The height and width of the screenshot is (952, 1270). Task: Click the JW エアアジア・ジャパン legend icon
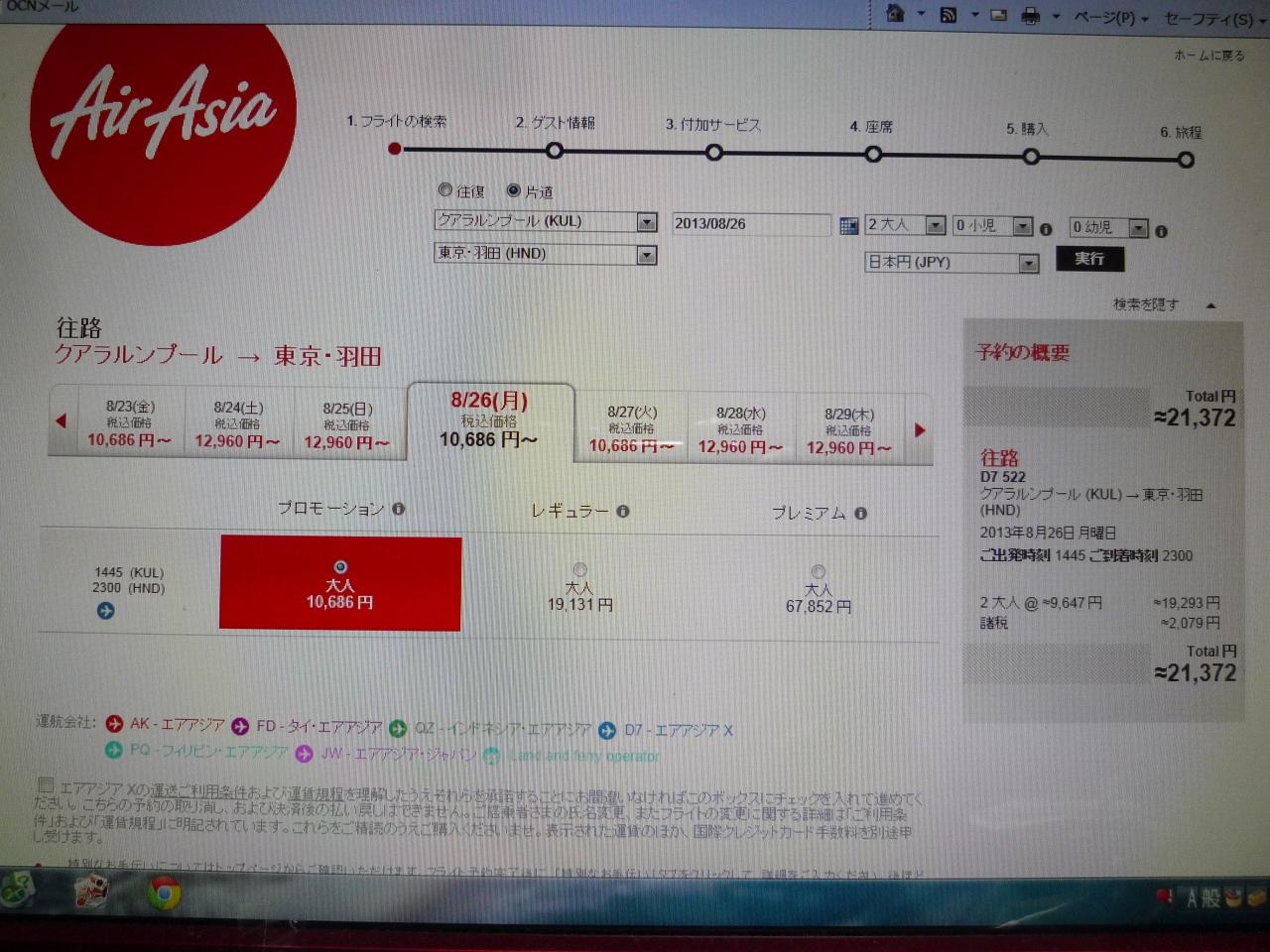coord(304,754)
